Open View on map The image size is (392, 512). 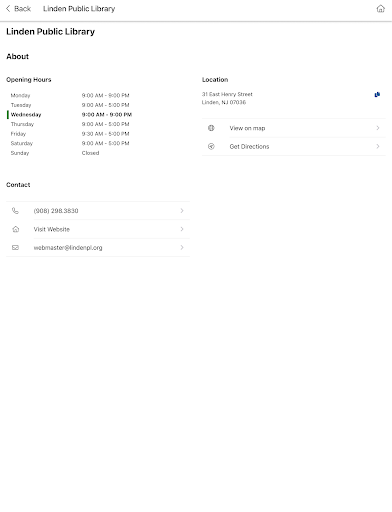[294, 128]
